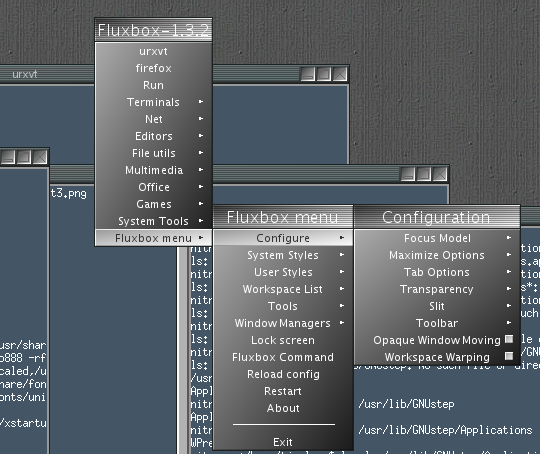Expand the Games submenu arrow

(201, 204)
